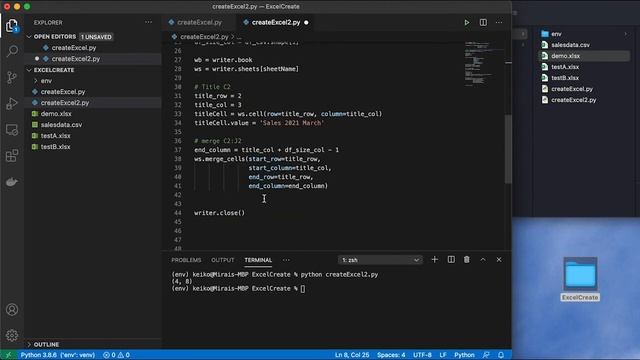This screenshot has width=640, height=360.
Task: Show more panel tabs ellipsis
Action: click(286, 260)
